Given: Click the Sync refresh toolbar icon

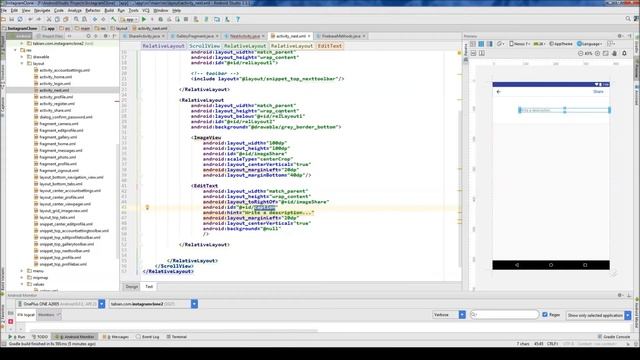Looking at the screenshot, I should [20, 19].
